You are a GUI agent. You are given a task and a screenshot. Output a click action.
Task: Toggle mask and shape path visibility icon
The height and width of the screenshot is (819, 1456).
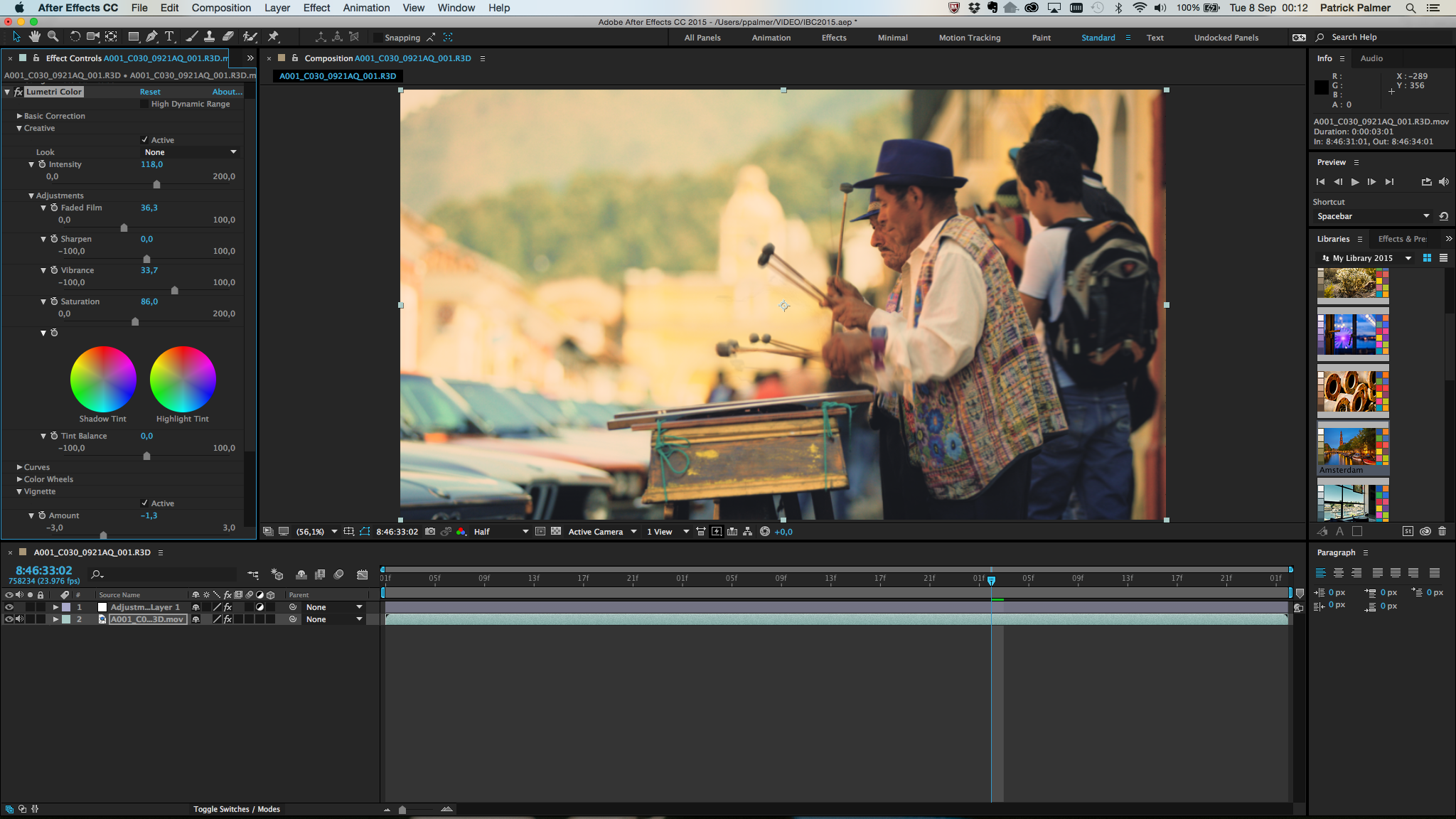(x=365, y=532)
